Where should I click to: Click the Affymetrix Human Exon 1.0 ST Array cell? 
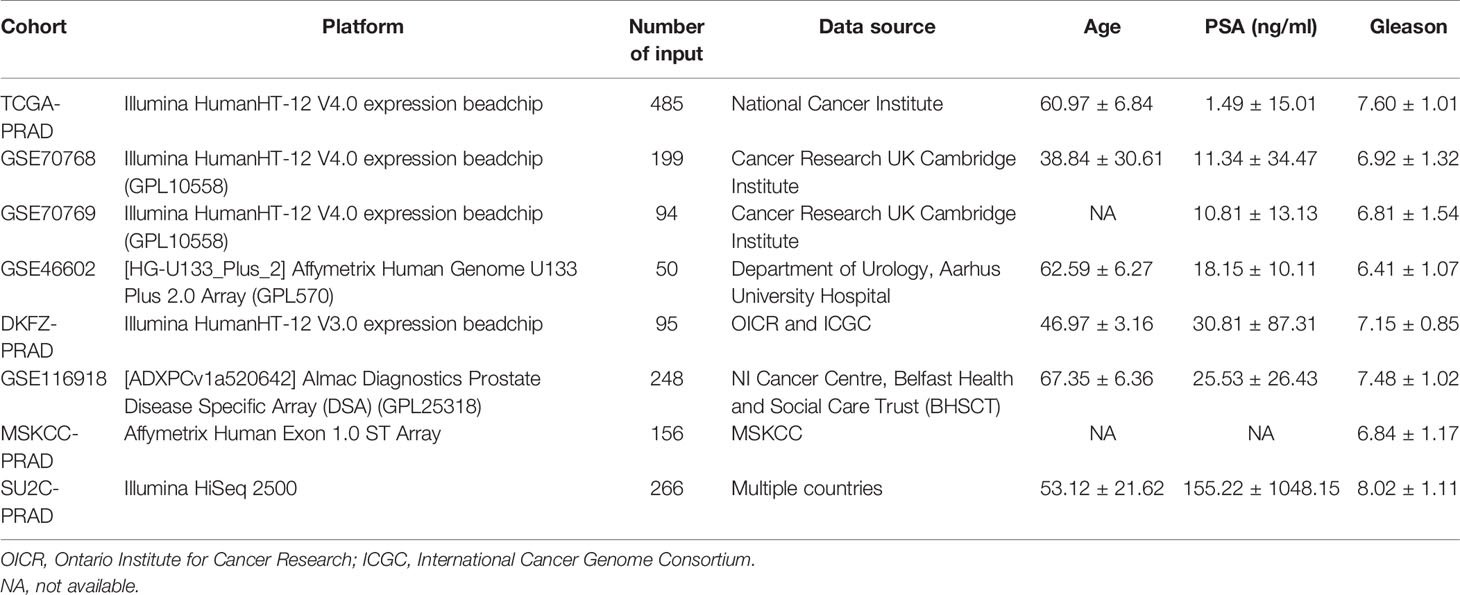(283, 434)
